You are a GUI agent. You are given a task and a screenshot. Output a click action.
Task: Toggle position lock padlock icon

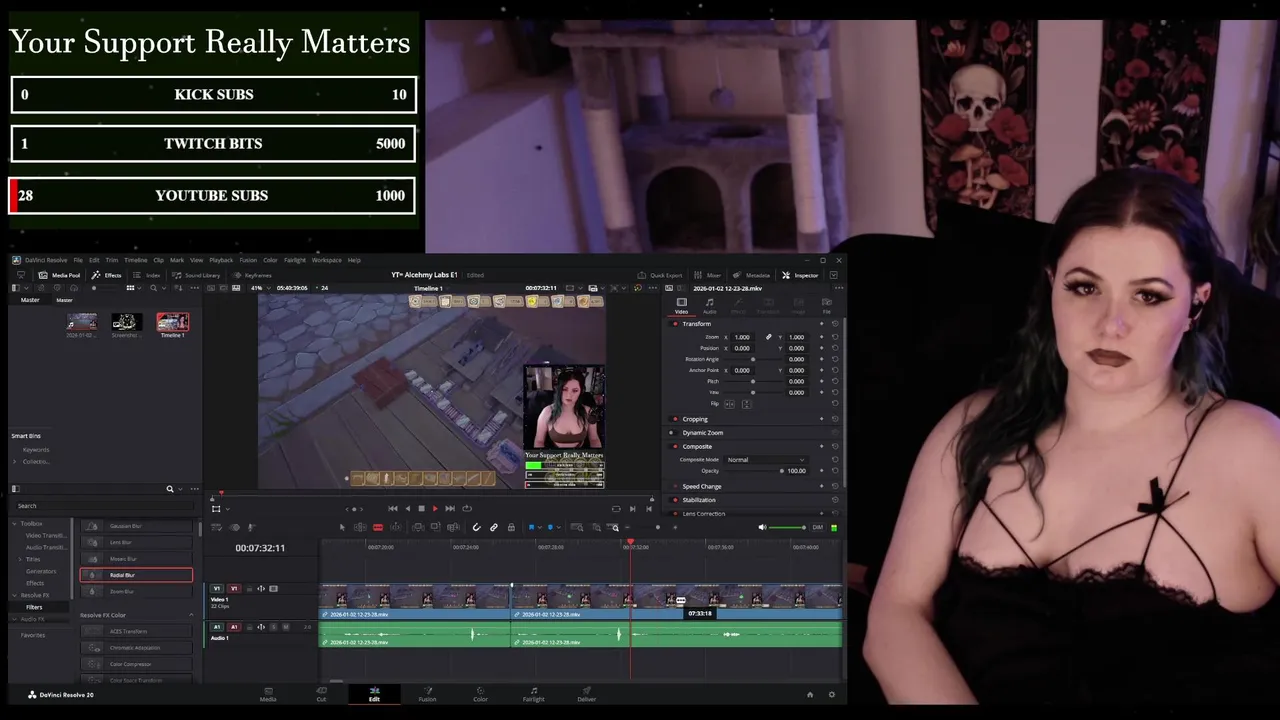coord(511,527)
